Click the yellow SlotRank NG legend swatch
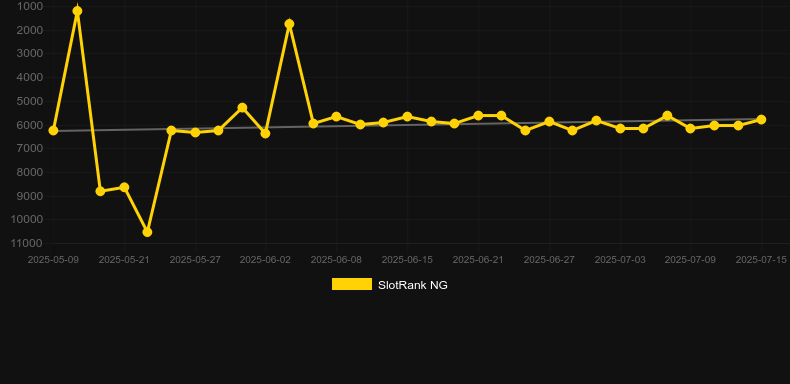This screenshot has height=384, width=790. click(352, 284)
